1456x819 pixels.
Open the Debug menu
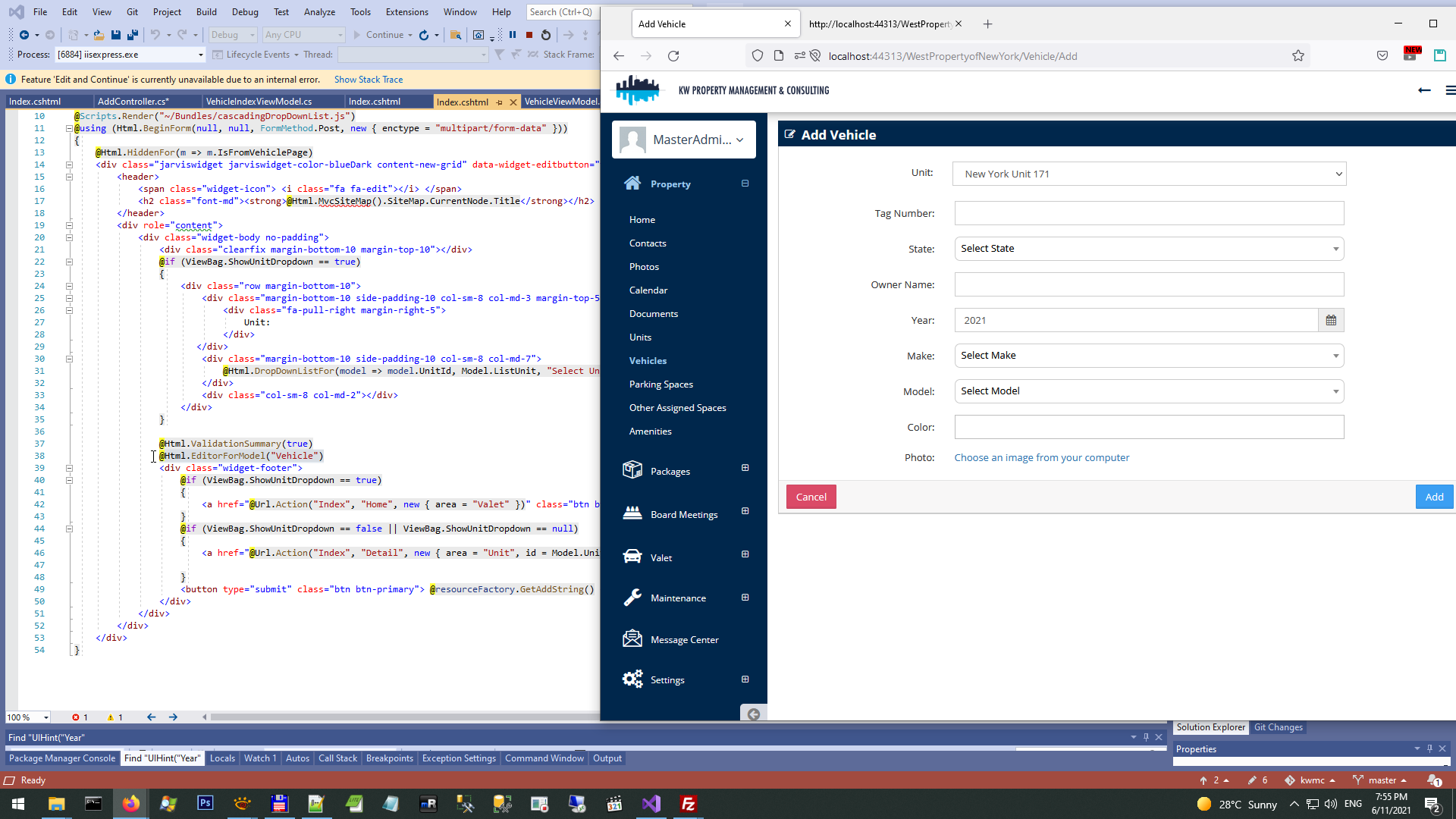(245, 12)
